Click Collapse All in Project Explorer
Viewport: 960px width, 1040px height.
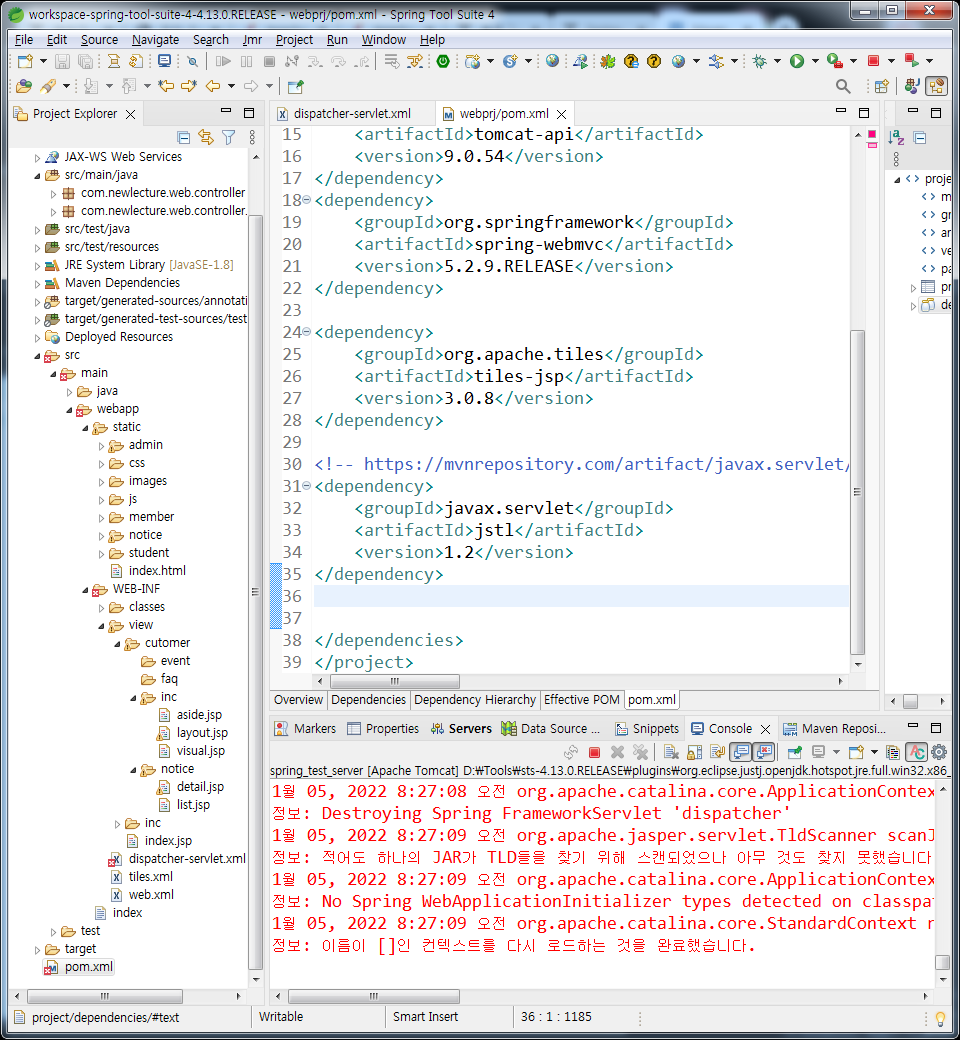(184, 137)
